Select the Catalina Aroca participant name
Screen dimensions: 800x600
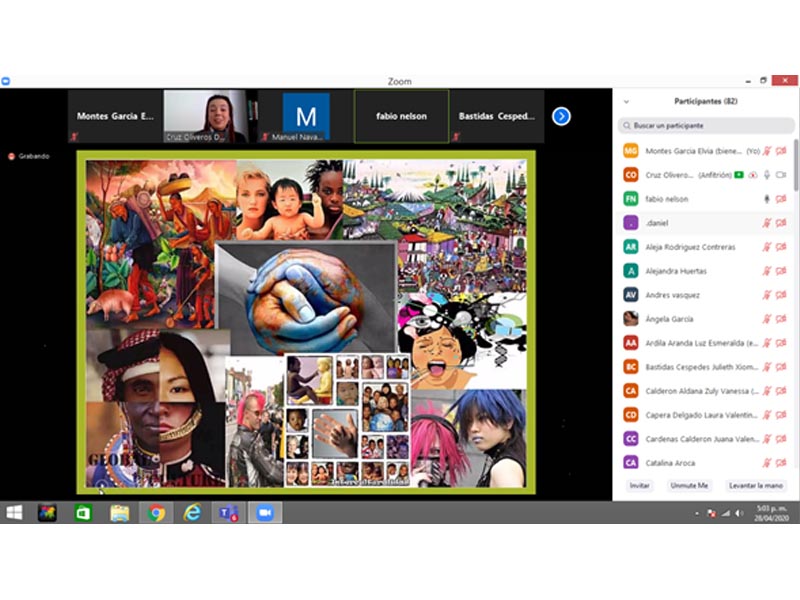click(x=670, y=463)
